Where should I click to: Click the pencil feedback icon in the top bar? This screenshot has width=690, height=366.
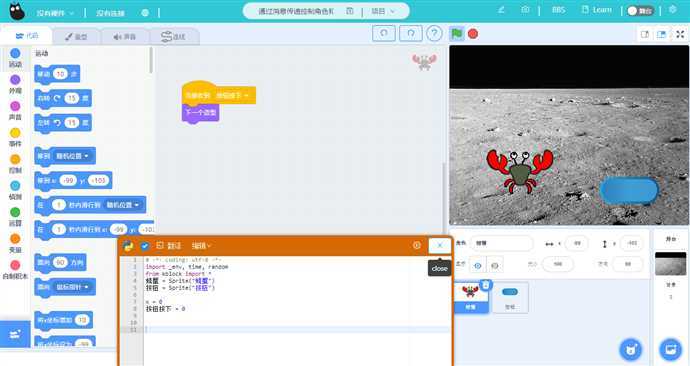[x=501, y=10]
